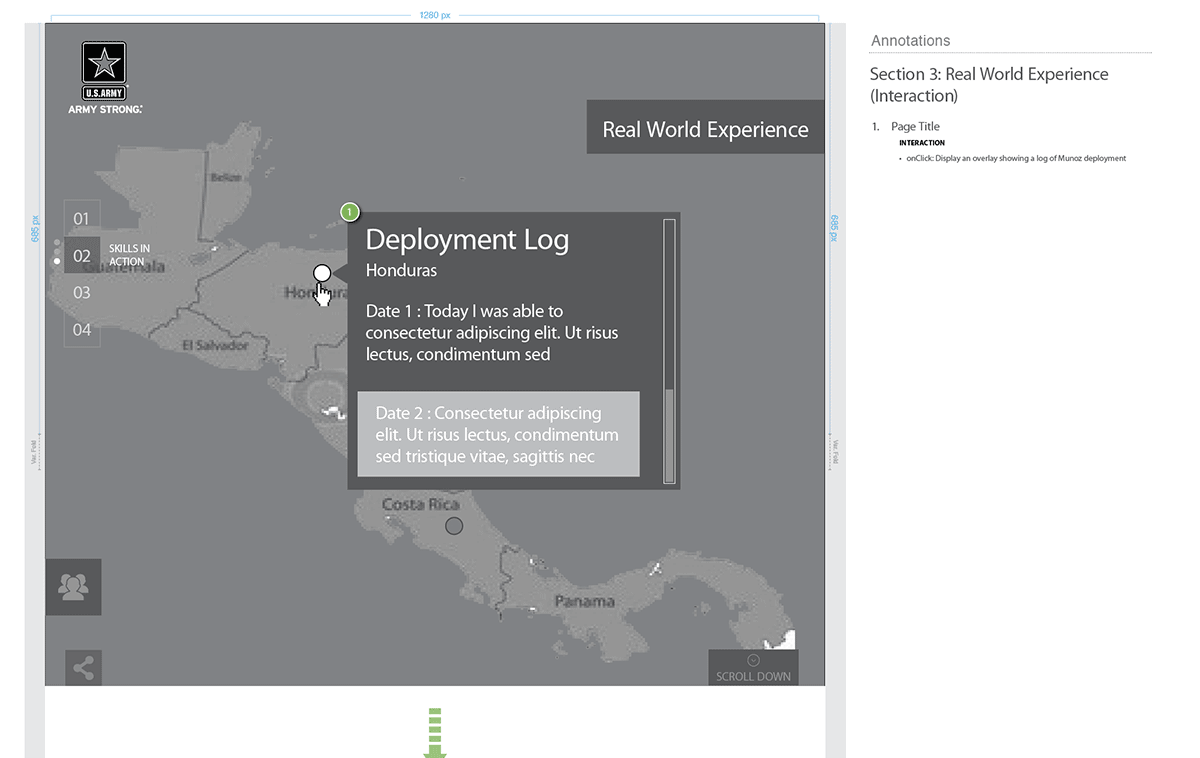Open the people group icon panel
Image resolution: width=1200 pixels, height=758 pixels.
tap(73, 587)
